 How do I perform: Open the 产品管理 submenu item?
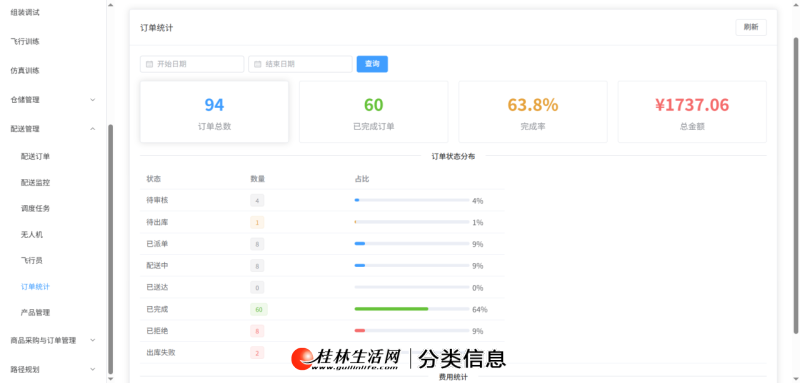[35, 313]
